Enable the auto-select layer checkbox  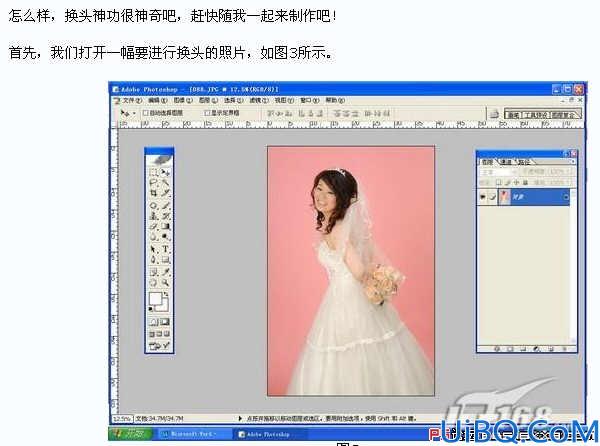pos(145,113)
